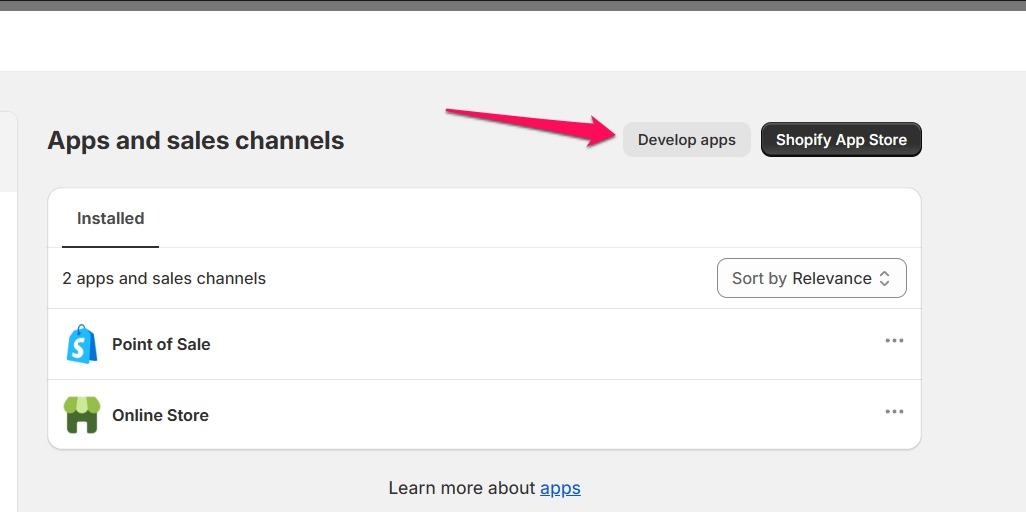The width and height of the screenshot is (1026, 512).
Task: Open the Sort by Relevance dropdown
Action: pos(811,278)
